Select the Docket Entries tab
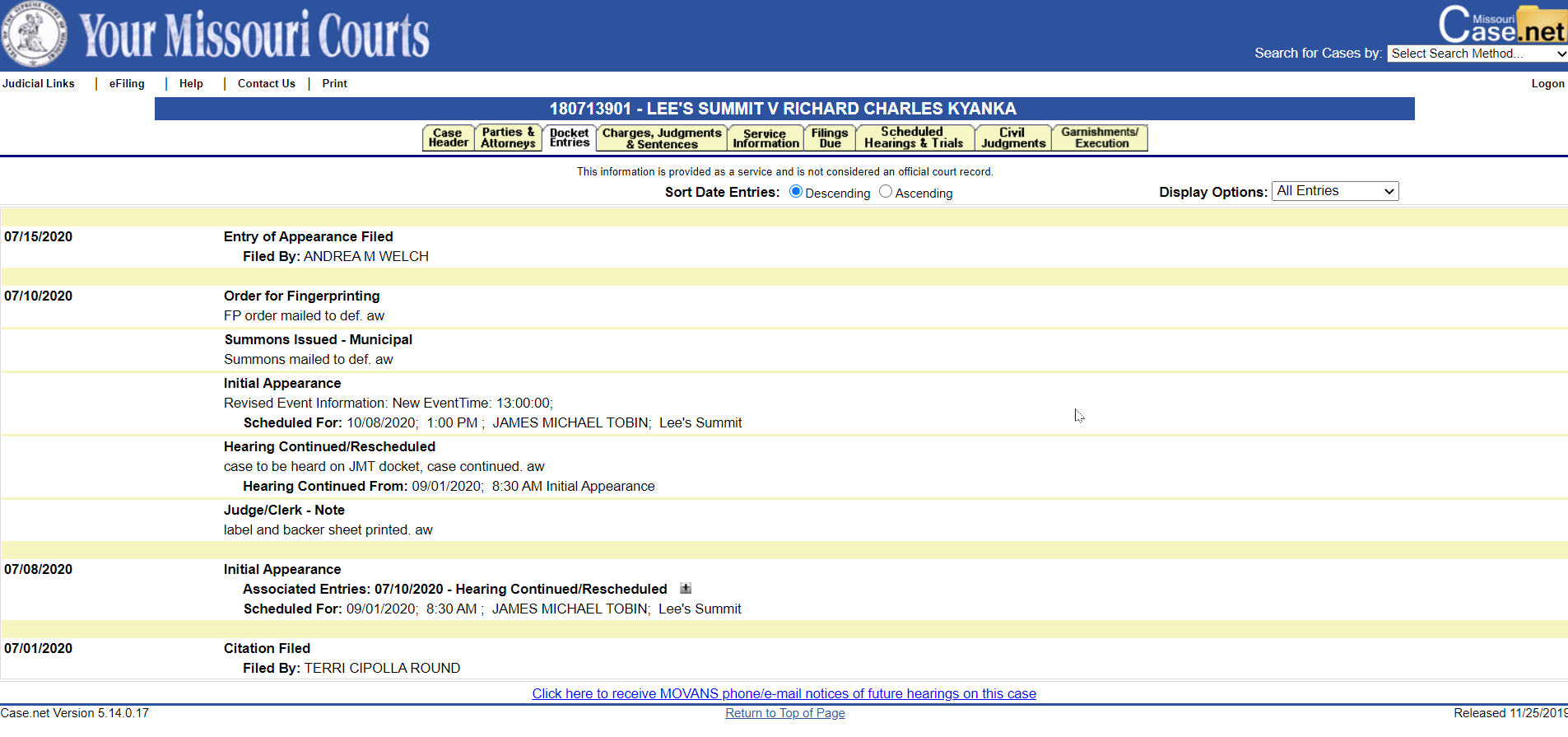1568x737 pixels. point(570,138)
